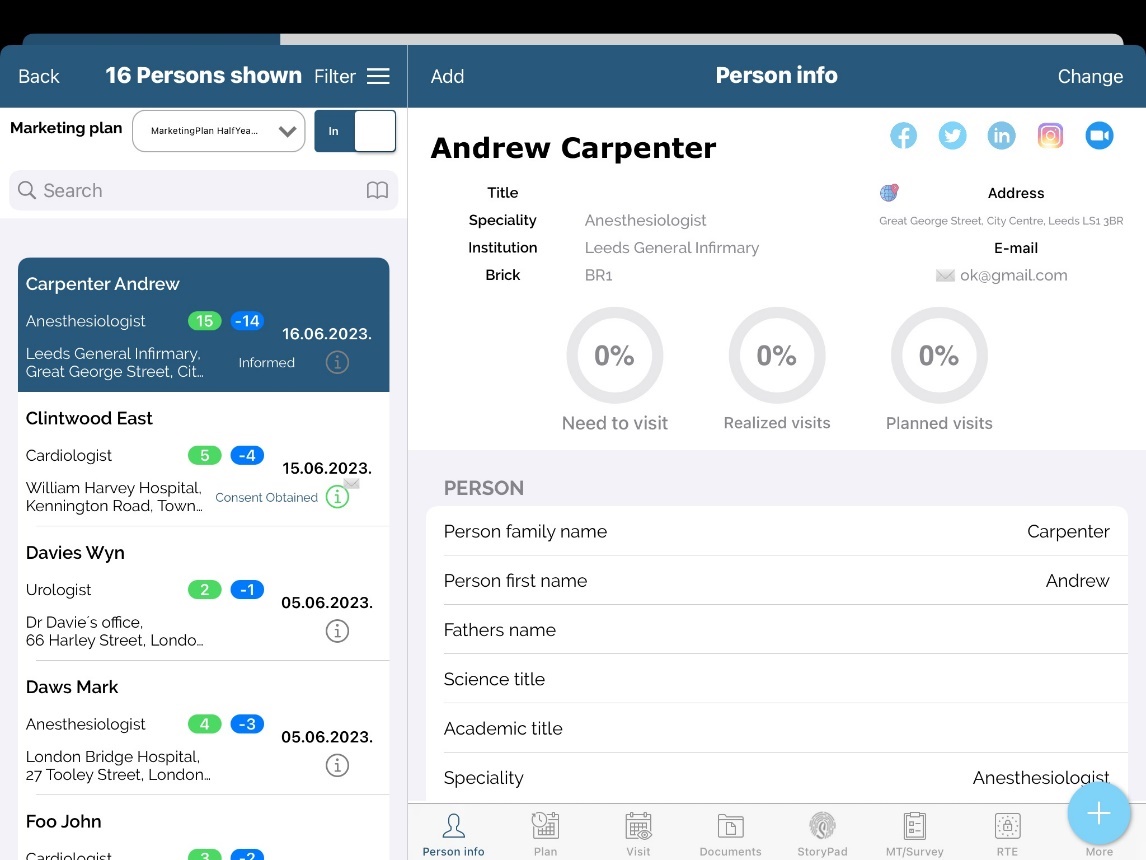The image size is (1146, 860).
Task: Tap the globe map icon beside Address
Action: [x=888, y=193]
